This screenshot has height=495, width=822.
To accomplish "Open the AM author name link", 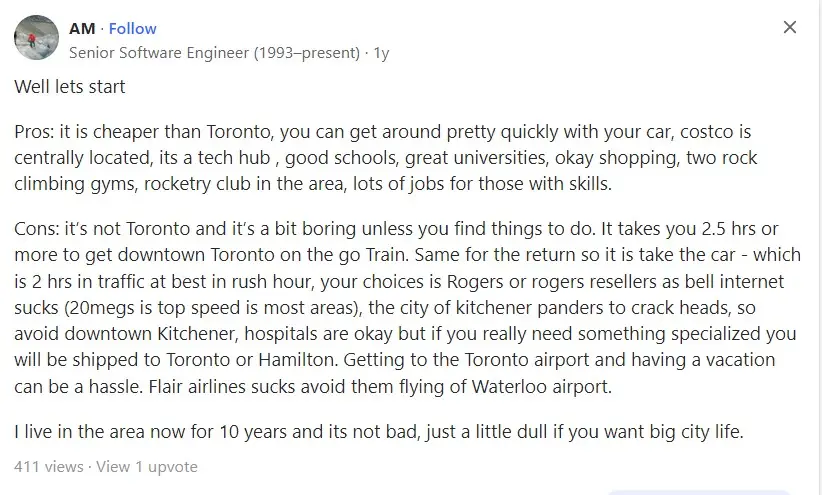I will point(82,28).
